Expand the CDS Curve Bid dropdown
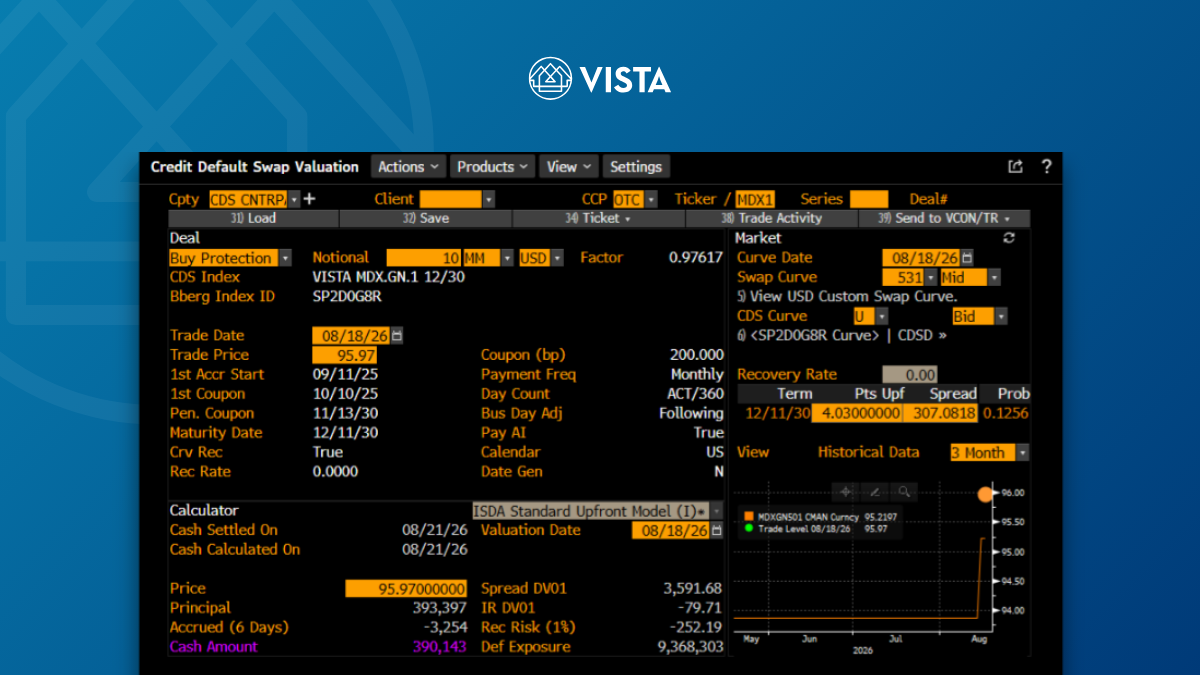The height and width of the screenshot is (675, 1200). click(x=1001, y=316)
